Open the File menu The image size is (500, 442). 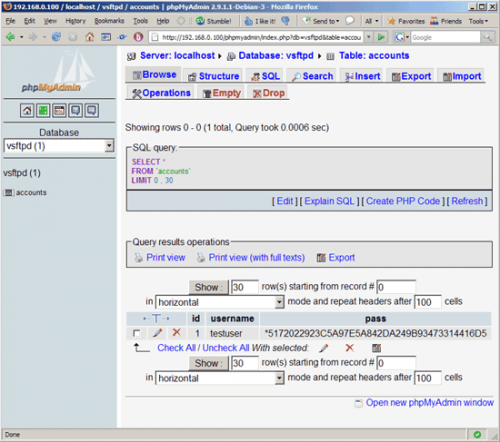click(x=11, y=21)
